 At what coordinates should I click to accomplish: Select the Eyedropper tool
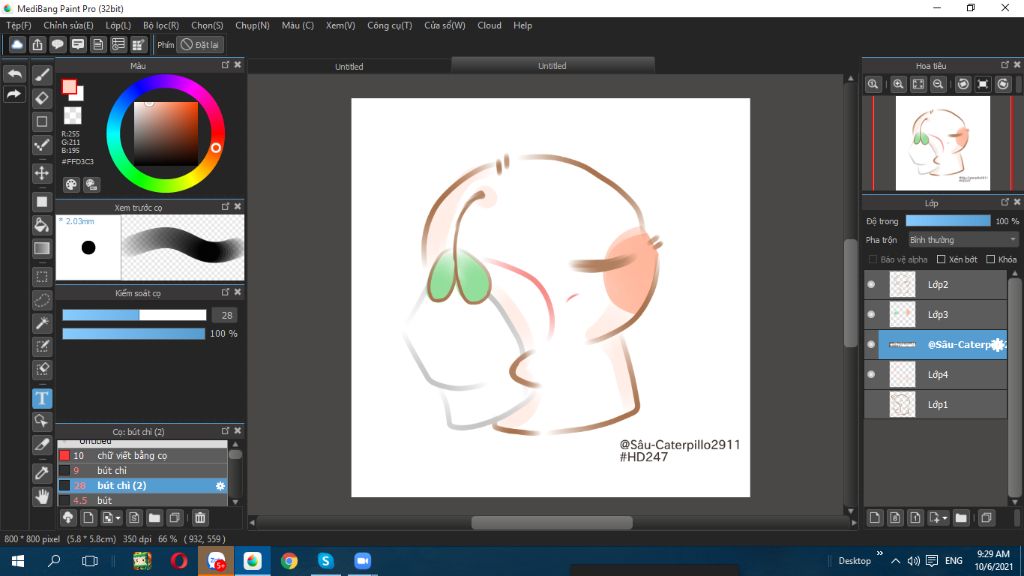[x=42, y=473]
